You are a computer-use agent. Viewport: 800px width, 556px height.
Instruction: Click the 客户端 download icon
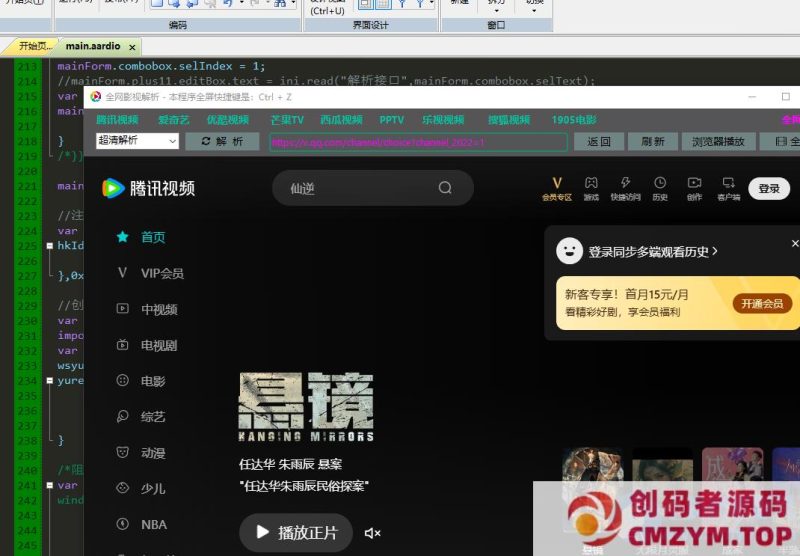pyautogui.click(x=728, y=188)
